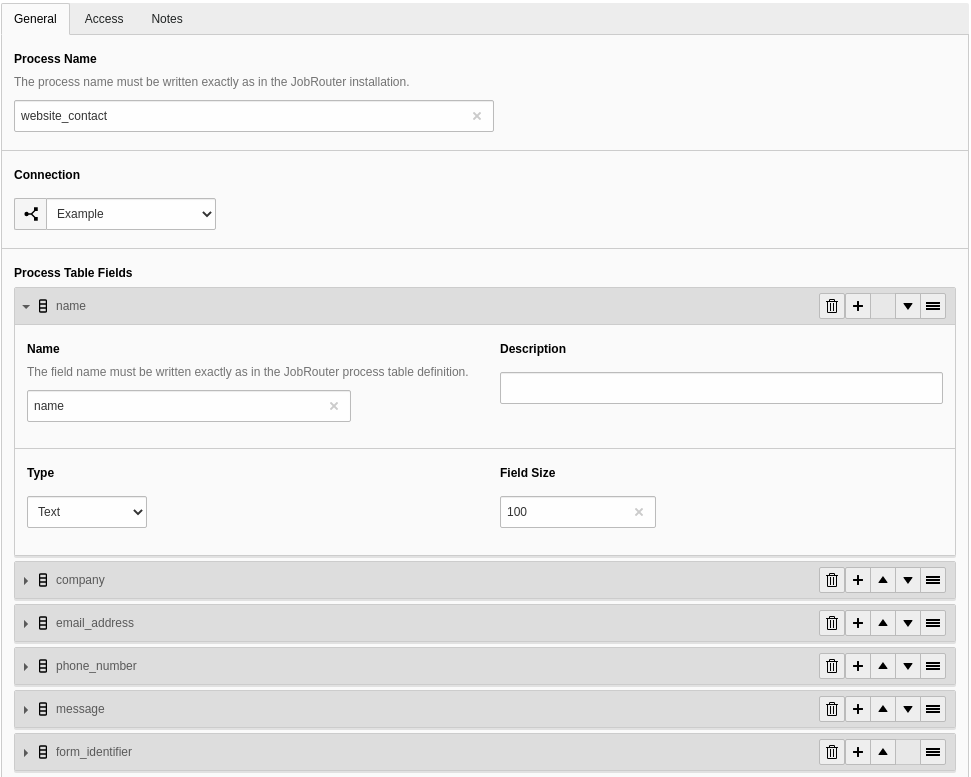
Task: Clear the Process Name field with its X icon
Action: tap(477, 116)
